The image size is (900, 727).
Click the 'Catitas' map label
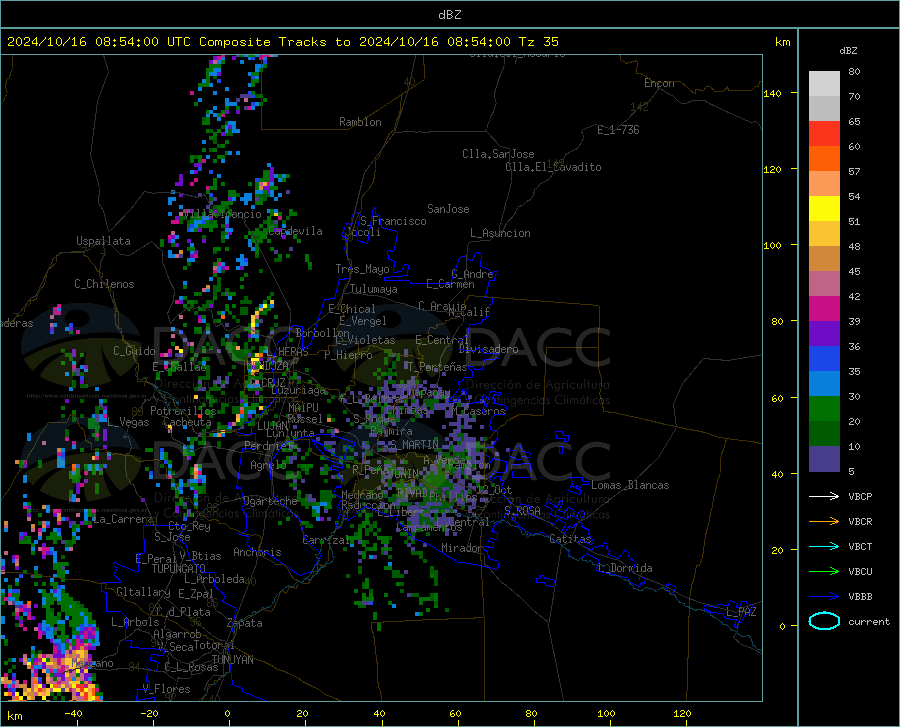pos(571,539)
